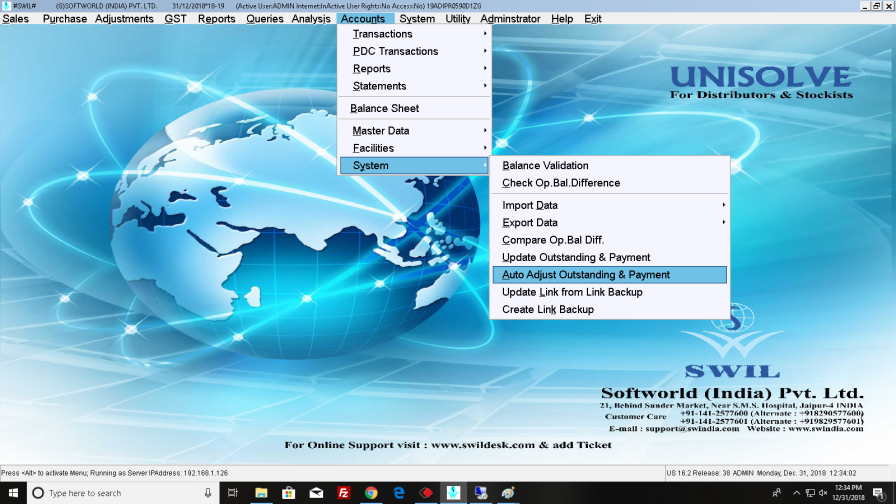Click the muted volume tray icon
This screenshot has width=896, height=504.
coord(823,493)
